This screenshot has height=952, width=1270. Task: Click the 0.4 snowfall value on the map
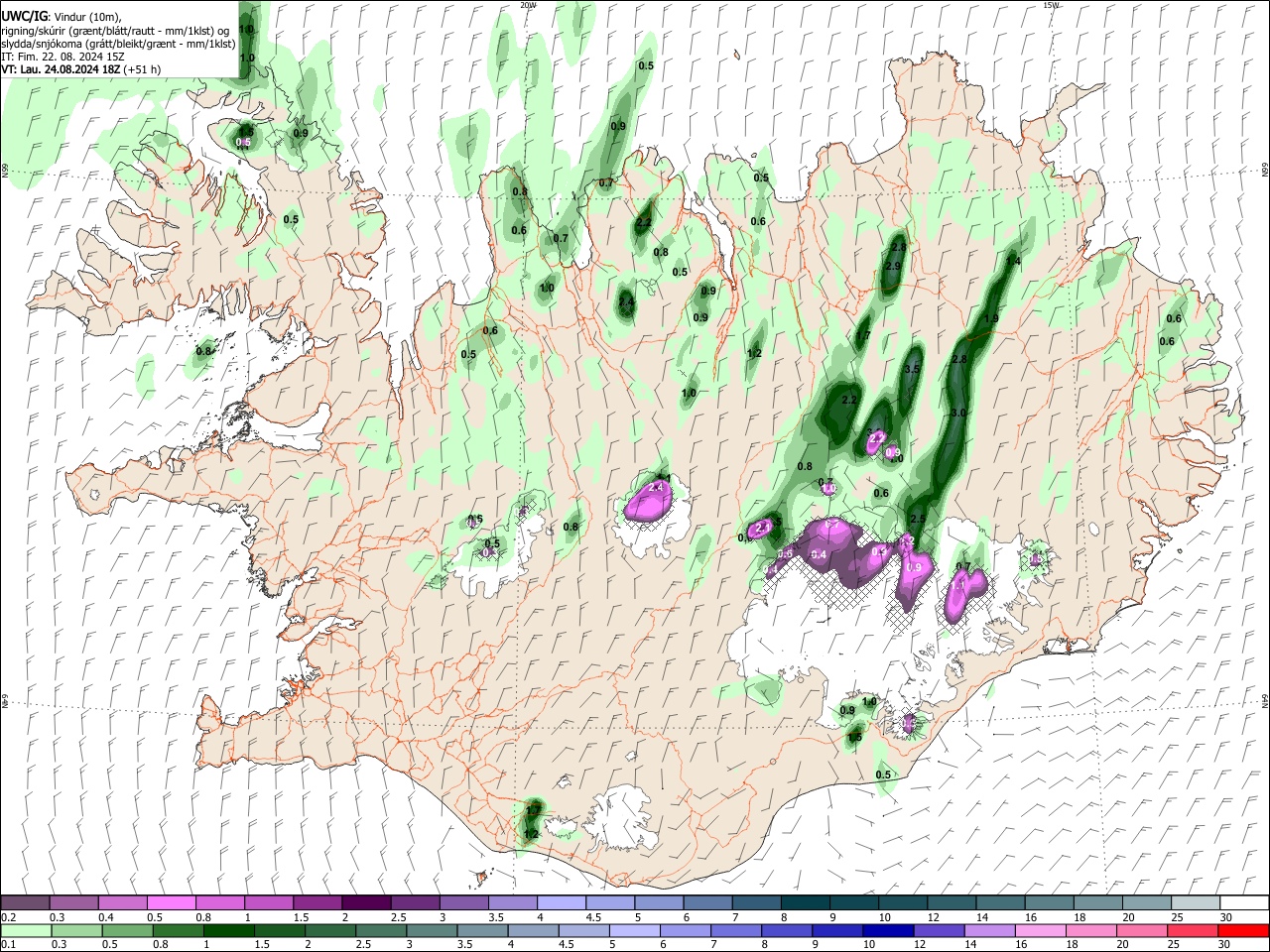(x=820, y=554)
